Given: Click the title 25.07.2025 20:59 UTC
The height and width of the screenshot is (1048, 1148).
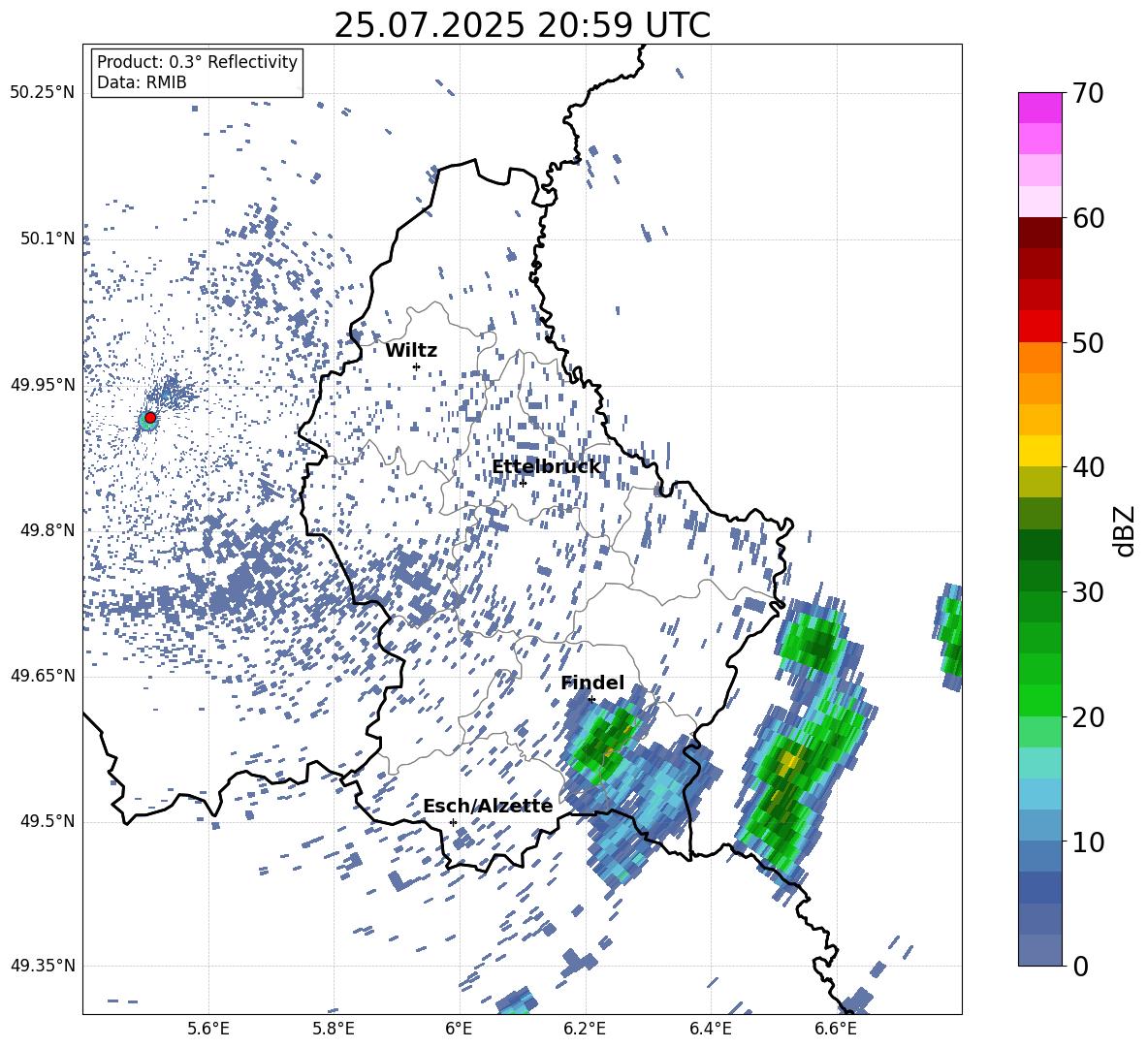Looking at the screenshot, I should tap(522, 25).
